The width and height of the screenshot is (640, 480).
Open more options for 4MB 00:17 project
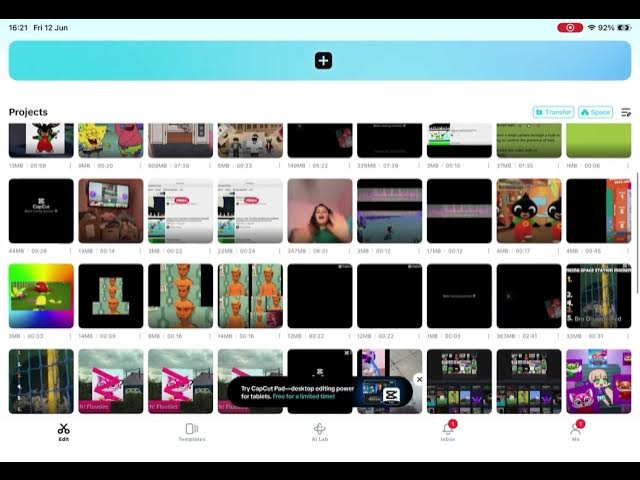click(558, 251)
